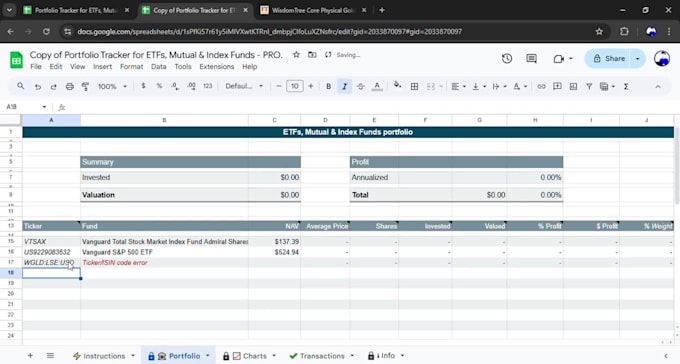Switch to the Instructions sheet tab

click(104, 356)
